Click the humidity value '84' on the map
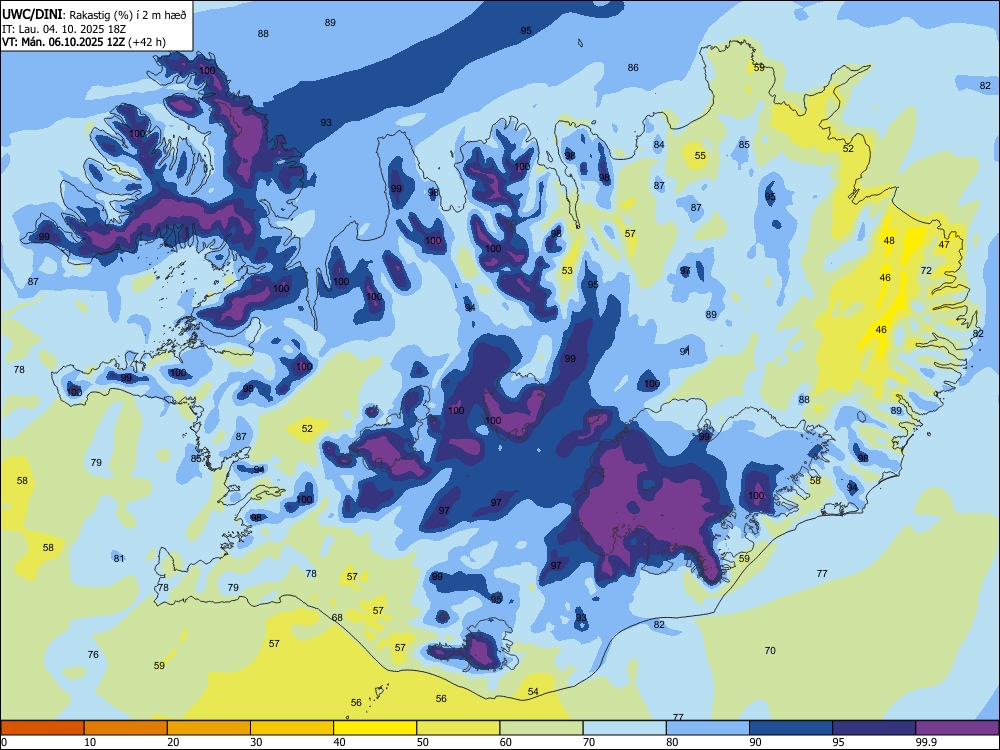Viewport: 1000px width, 750px height. point(659,145)
